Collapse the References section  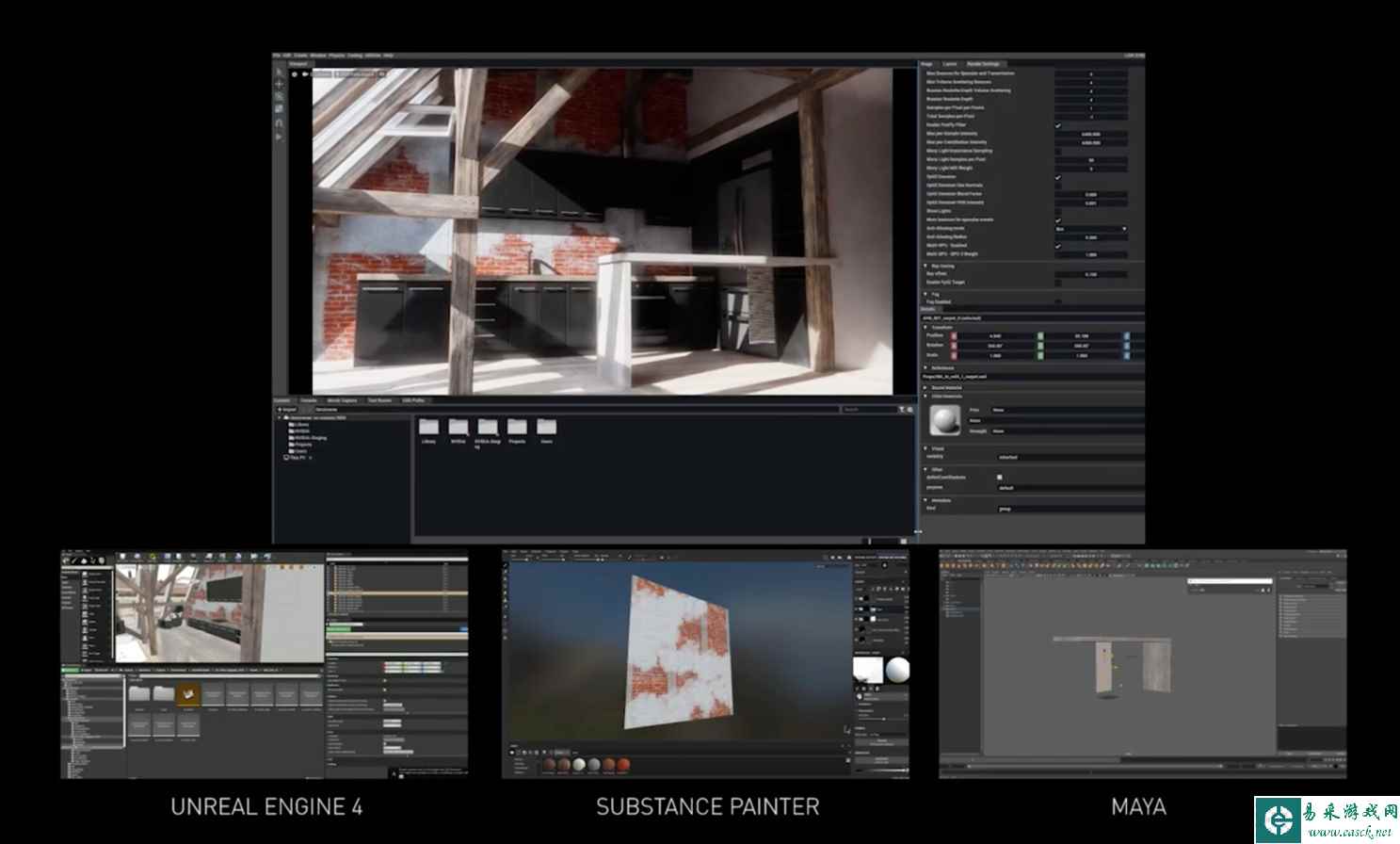(925, 368)
